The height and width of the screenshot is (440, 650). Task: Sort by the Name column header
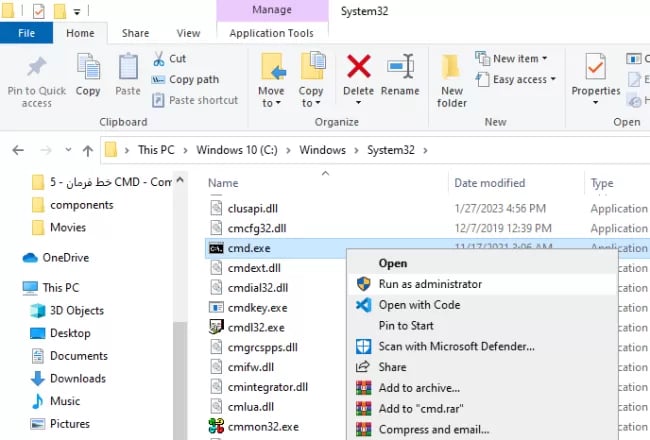click(223, 183)
